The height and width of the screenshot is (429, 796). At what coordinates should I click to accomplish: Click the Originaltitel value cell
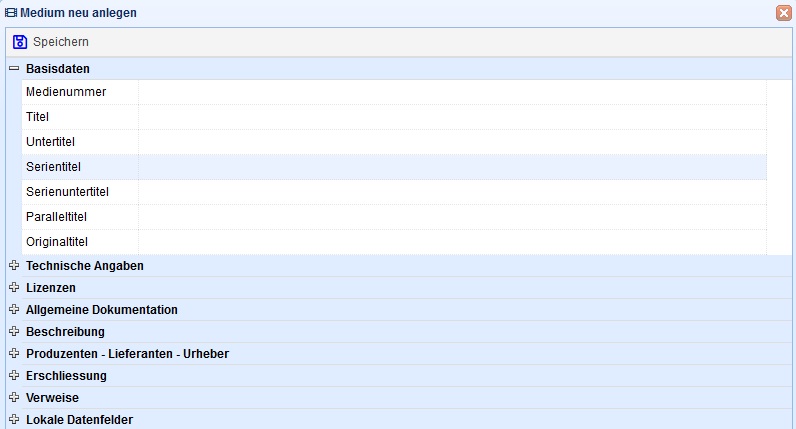(x=452, y=242)
